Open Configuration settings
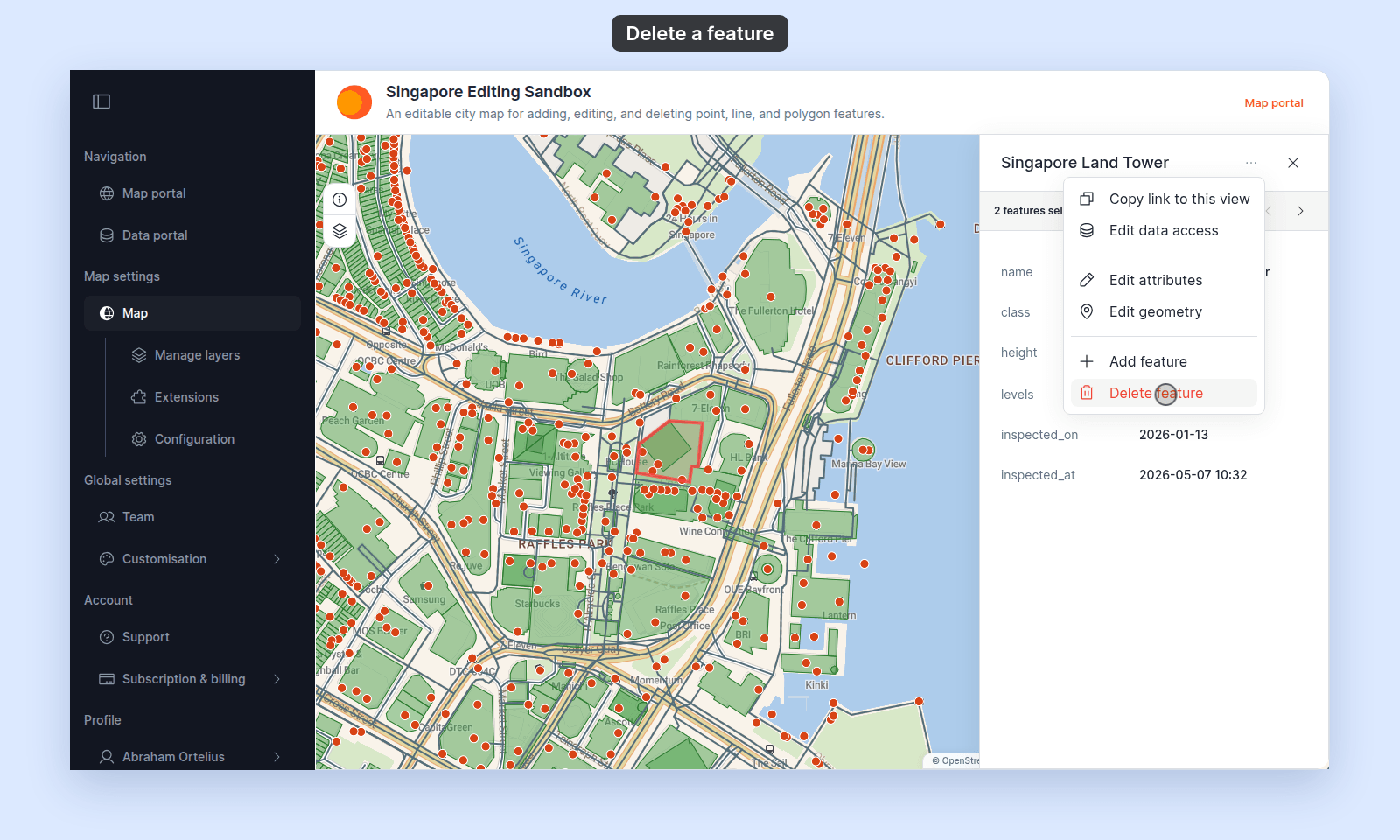Image resolution: width=1400 pixels, height=840 pixels. (208, 439)
